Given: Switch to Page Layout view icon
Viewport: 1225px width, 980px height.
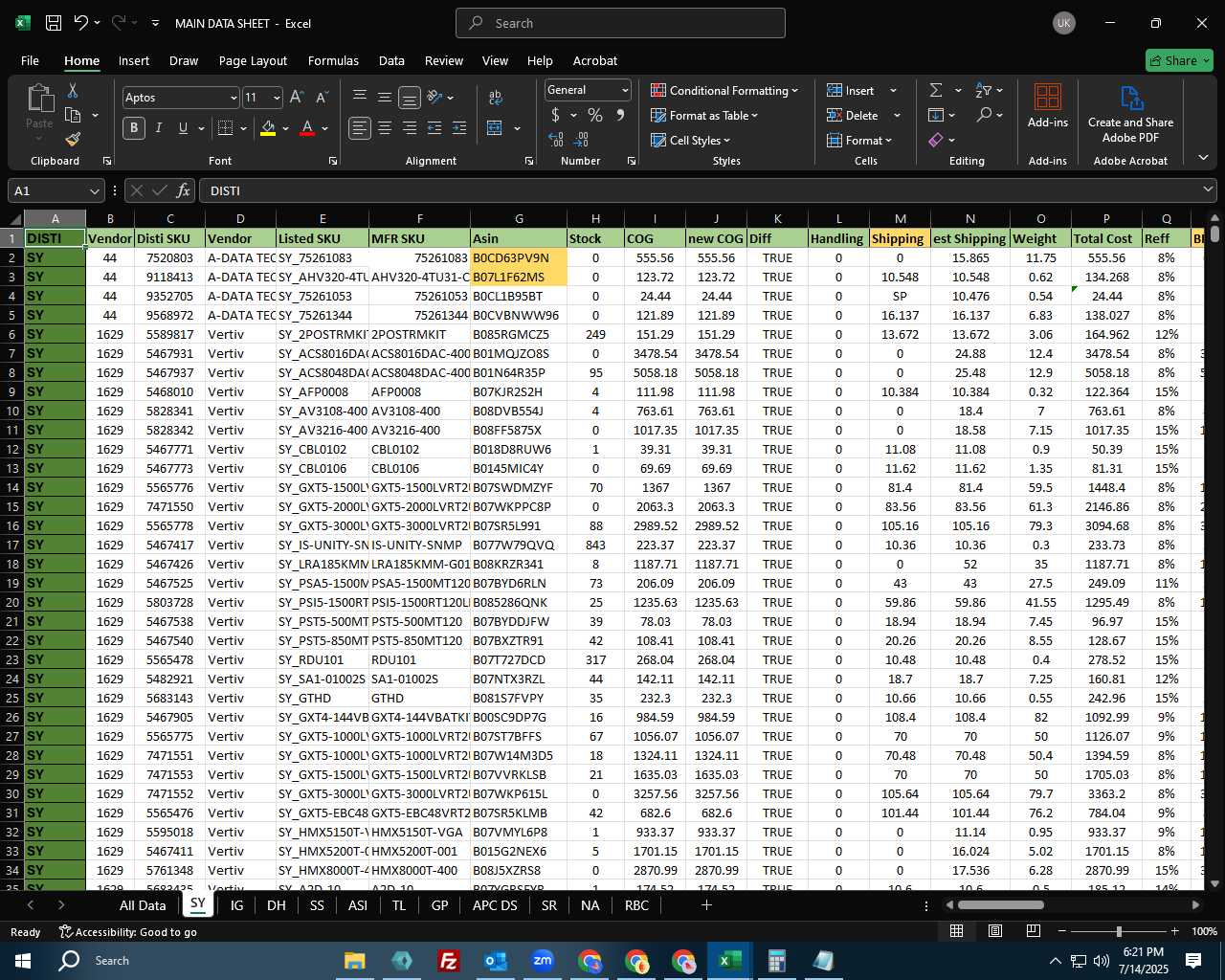Looking at the screenshot, I should tap(995, 931).
